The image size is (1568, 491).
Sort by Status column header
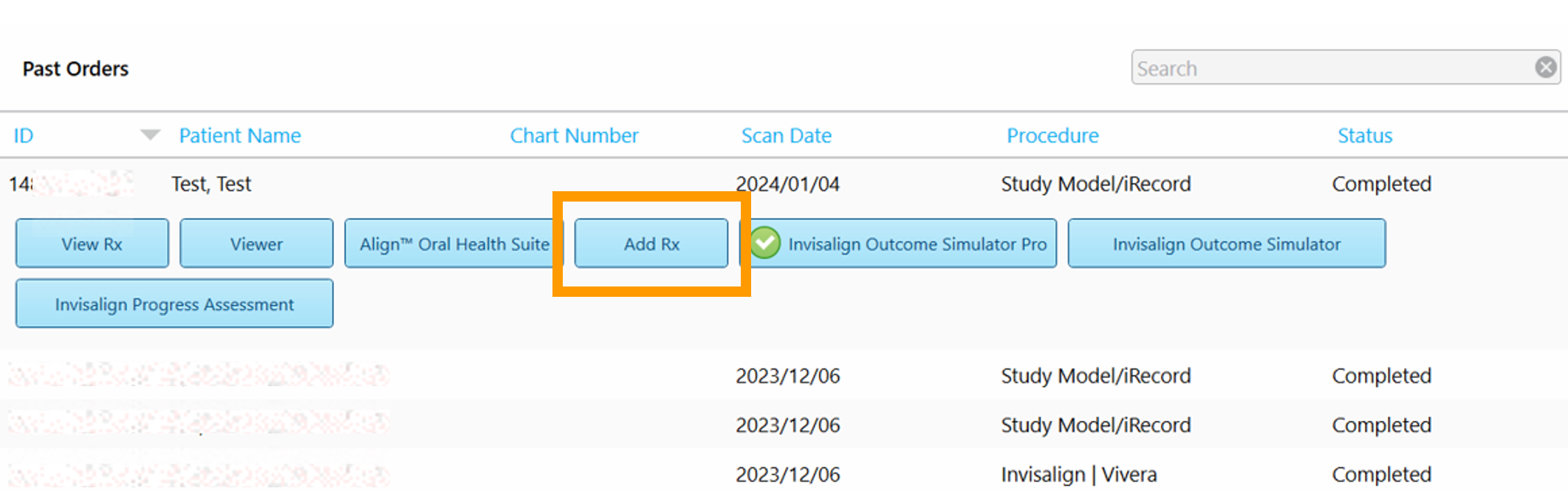[1365, 136]
